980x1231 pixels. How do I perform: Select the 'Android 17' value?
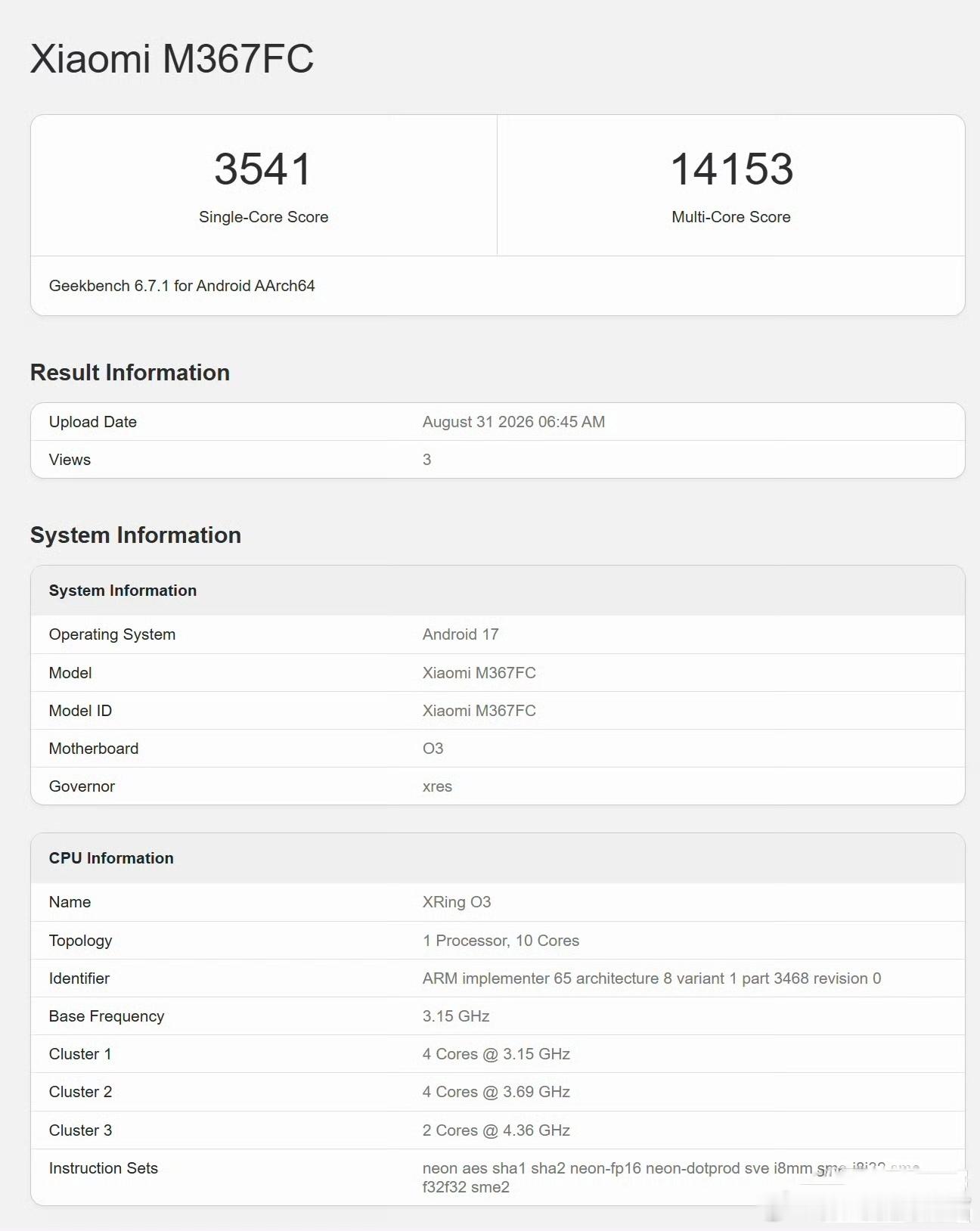coord(461,634)
